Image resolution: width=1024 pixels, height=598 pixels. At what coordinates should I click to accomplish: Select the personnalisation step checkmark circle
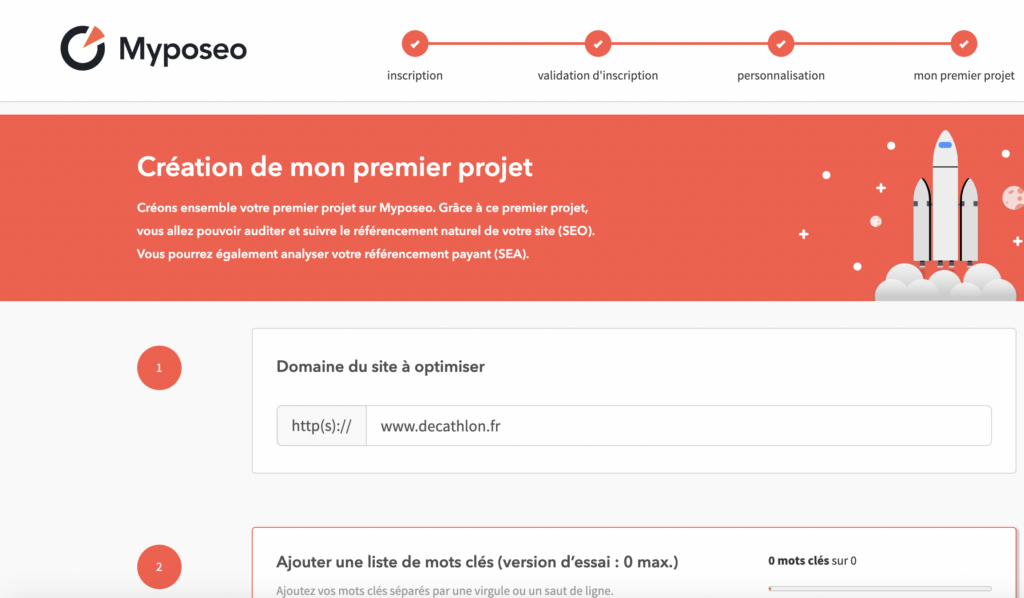point(780,44)
